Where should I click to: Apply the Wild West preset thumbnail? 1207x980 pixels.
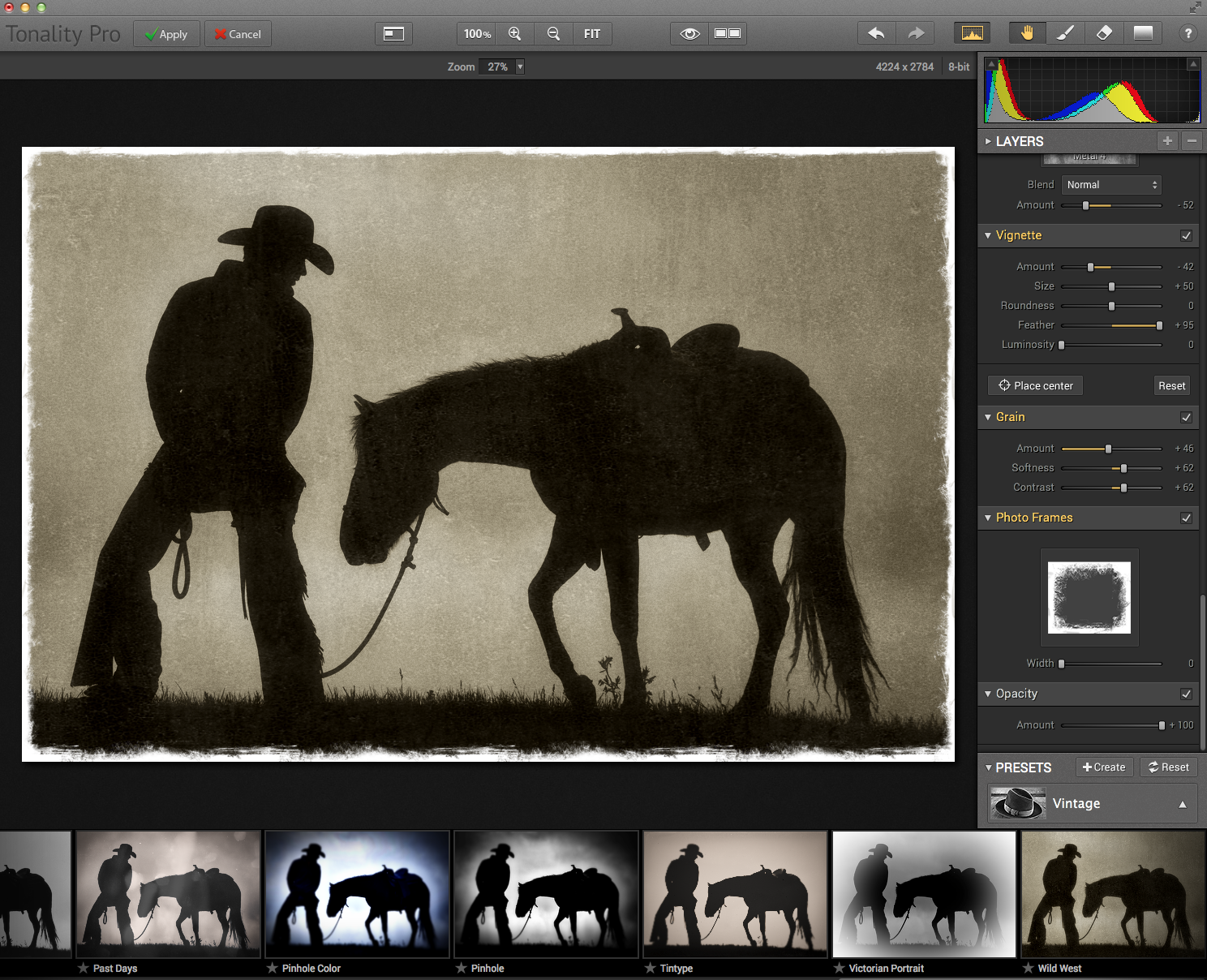tap(1113, 894)
